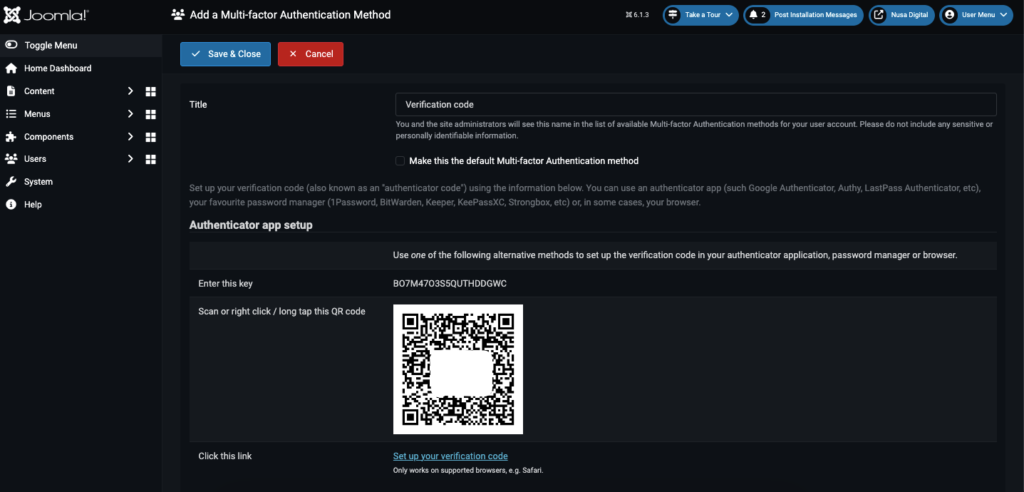Click the notification bell icon
Screen dimensions: 1024x492
[754, 14]
